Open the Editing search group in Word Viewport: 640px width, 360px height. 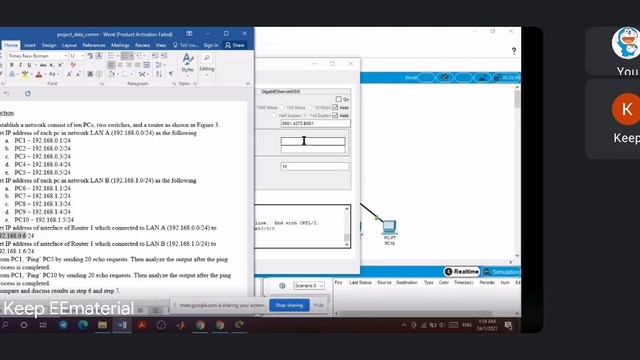click(207, 64)
